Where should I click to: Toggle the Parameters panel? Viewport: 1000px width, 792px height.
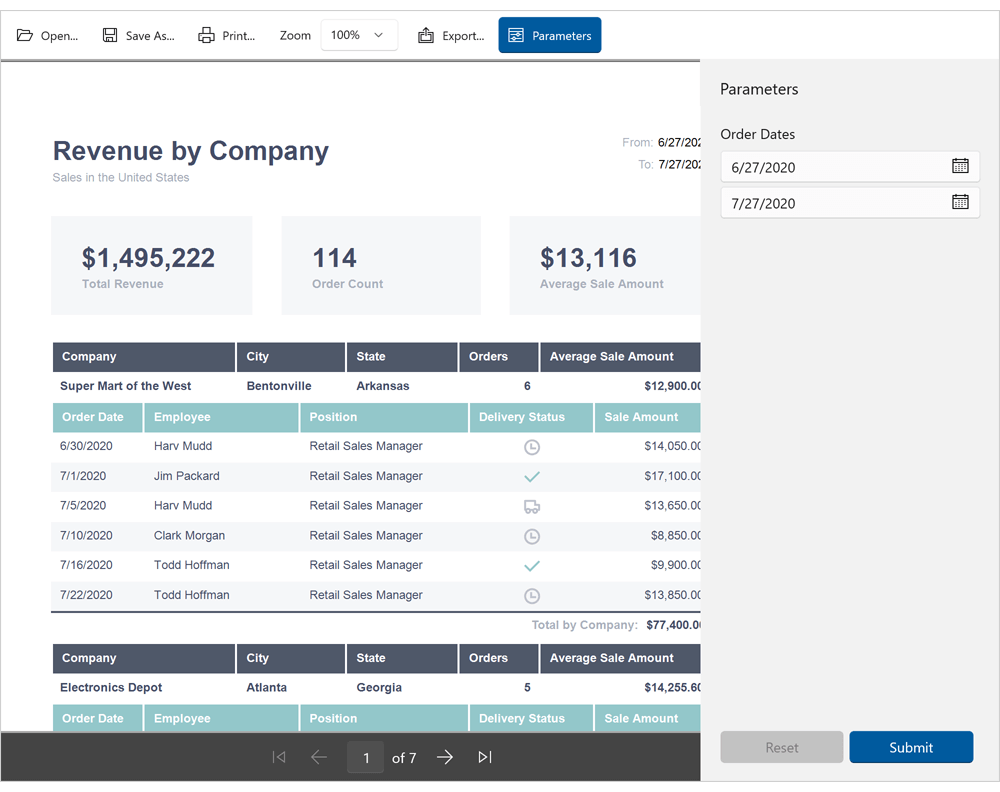pyautogui.click(x=549, y=34)
